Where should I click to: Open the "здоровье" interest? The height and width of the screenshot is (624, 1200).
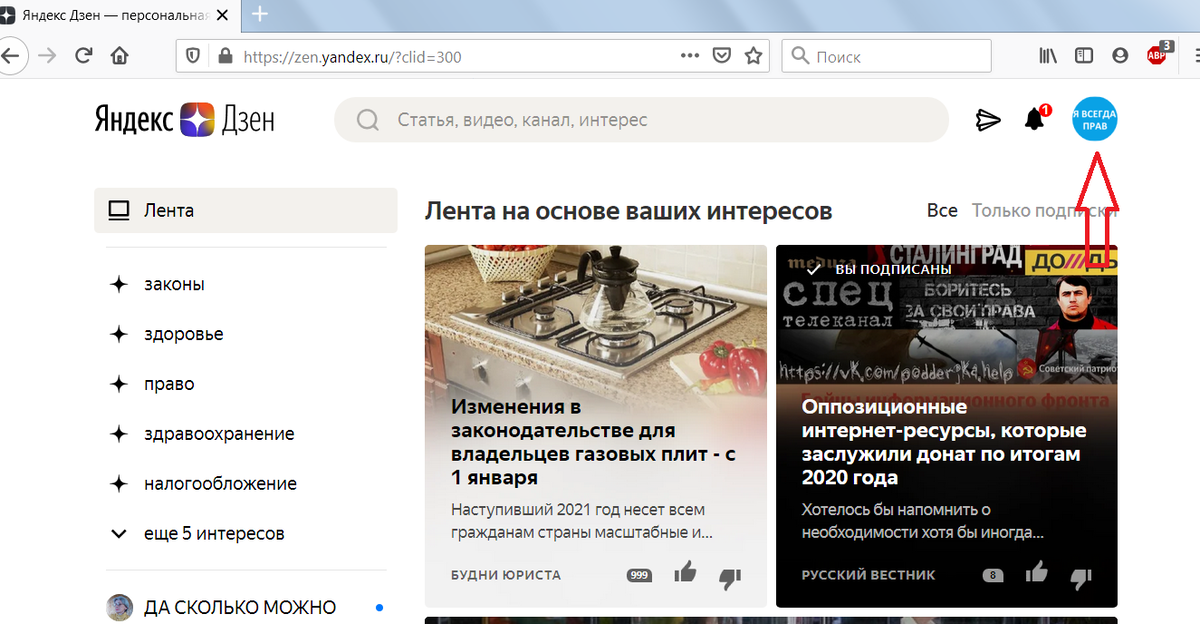coord(184,334)
